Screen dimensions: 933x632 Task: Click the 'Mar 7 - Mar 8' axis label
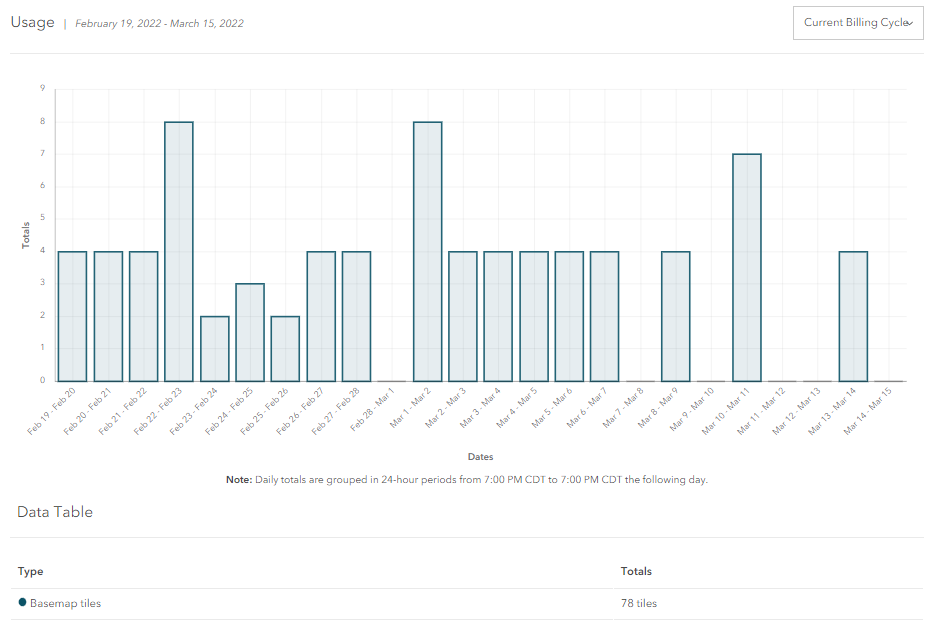[623, 408]
